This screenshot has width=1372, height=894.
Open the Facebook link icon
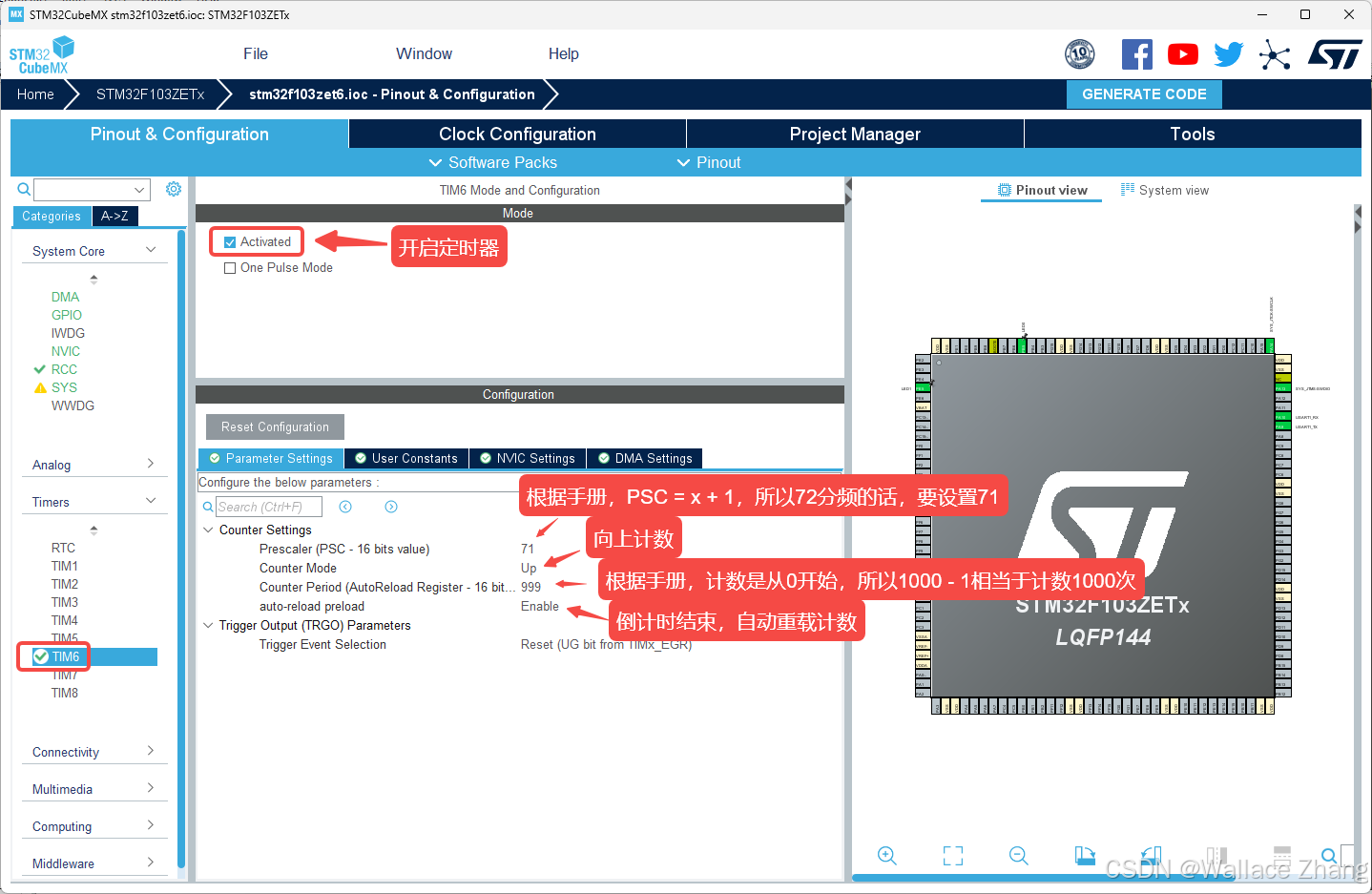(x=1136, y=54)
